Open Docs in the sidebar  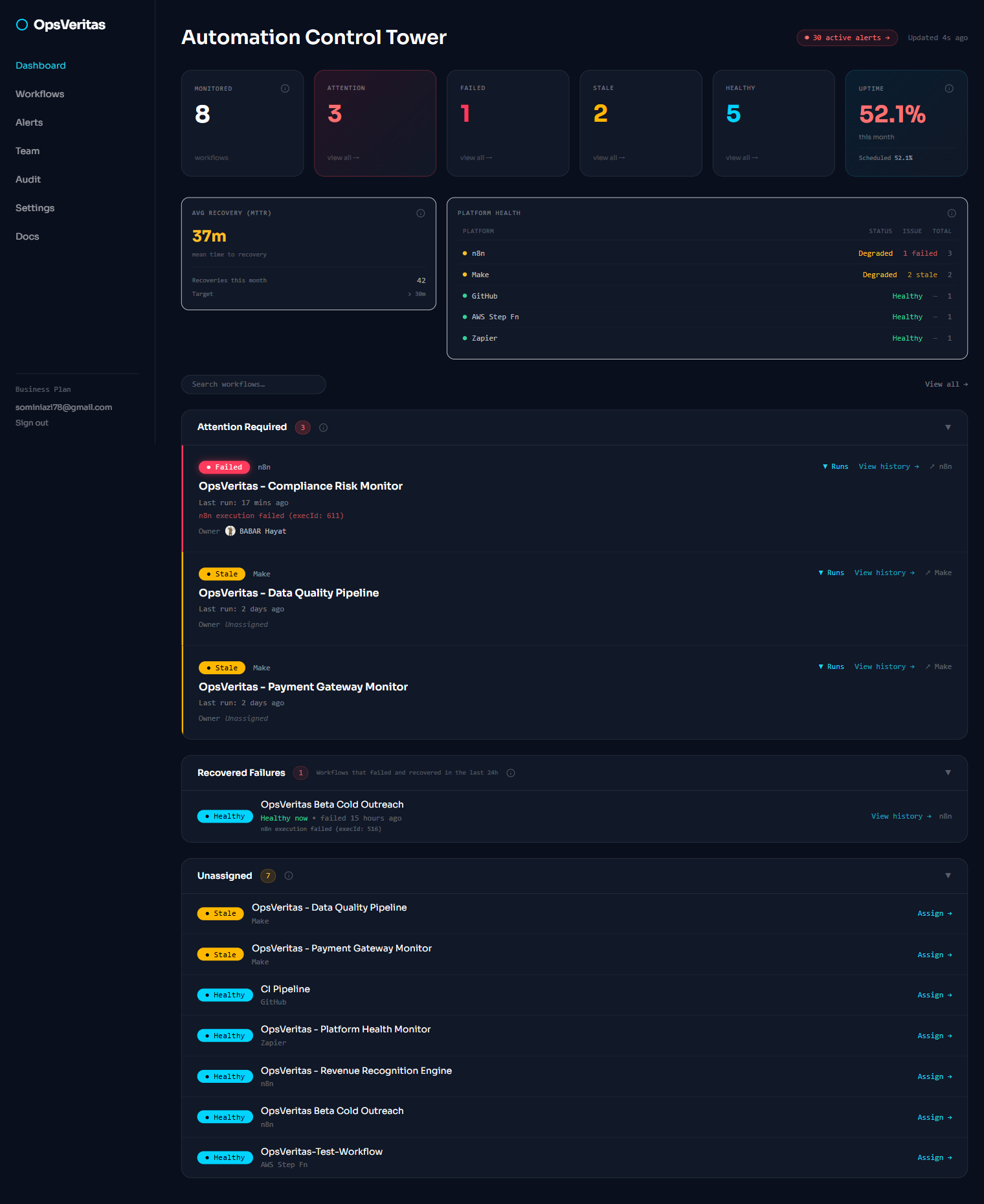pos(27,236)
